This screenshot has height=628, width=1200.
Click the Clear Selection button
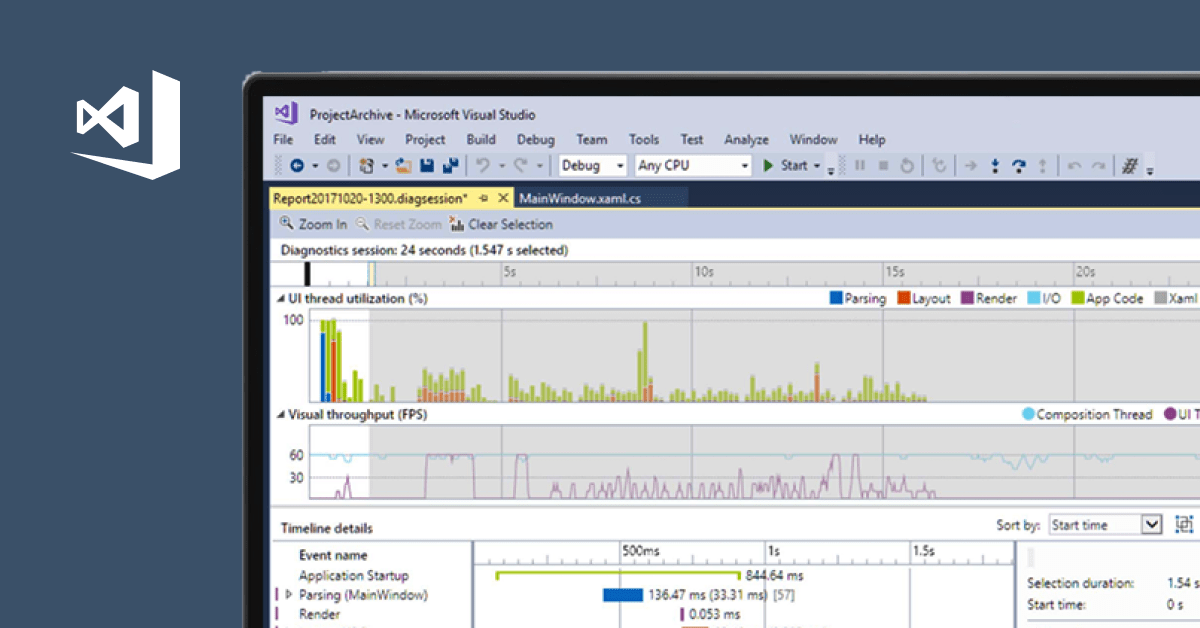(x=501, y=224)
